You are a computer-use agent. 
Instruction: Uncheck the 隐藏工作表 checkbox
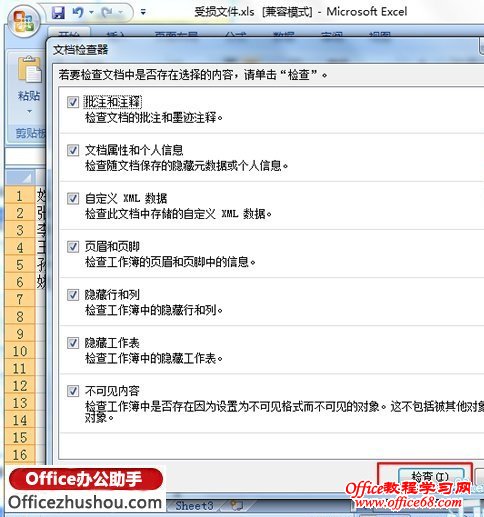coord(73,343)
